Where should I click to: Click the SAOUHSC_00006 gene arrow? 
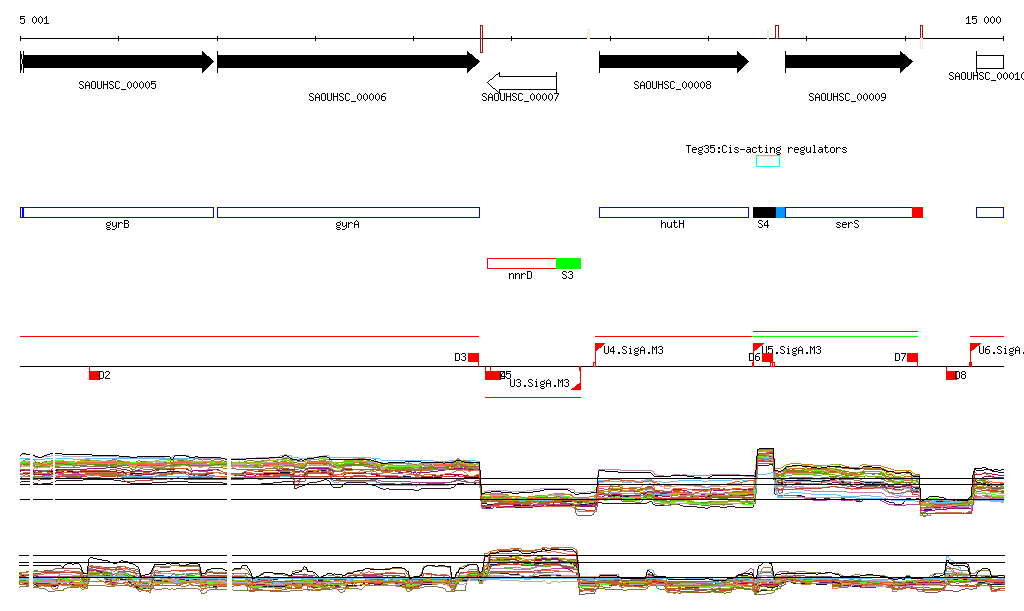point(348,62)
